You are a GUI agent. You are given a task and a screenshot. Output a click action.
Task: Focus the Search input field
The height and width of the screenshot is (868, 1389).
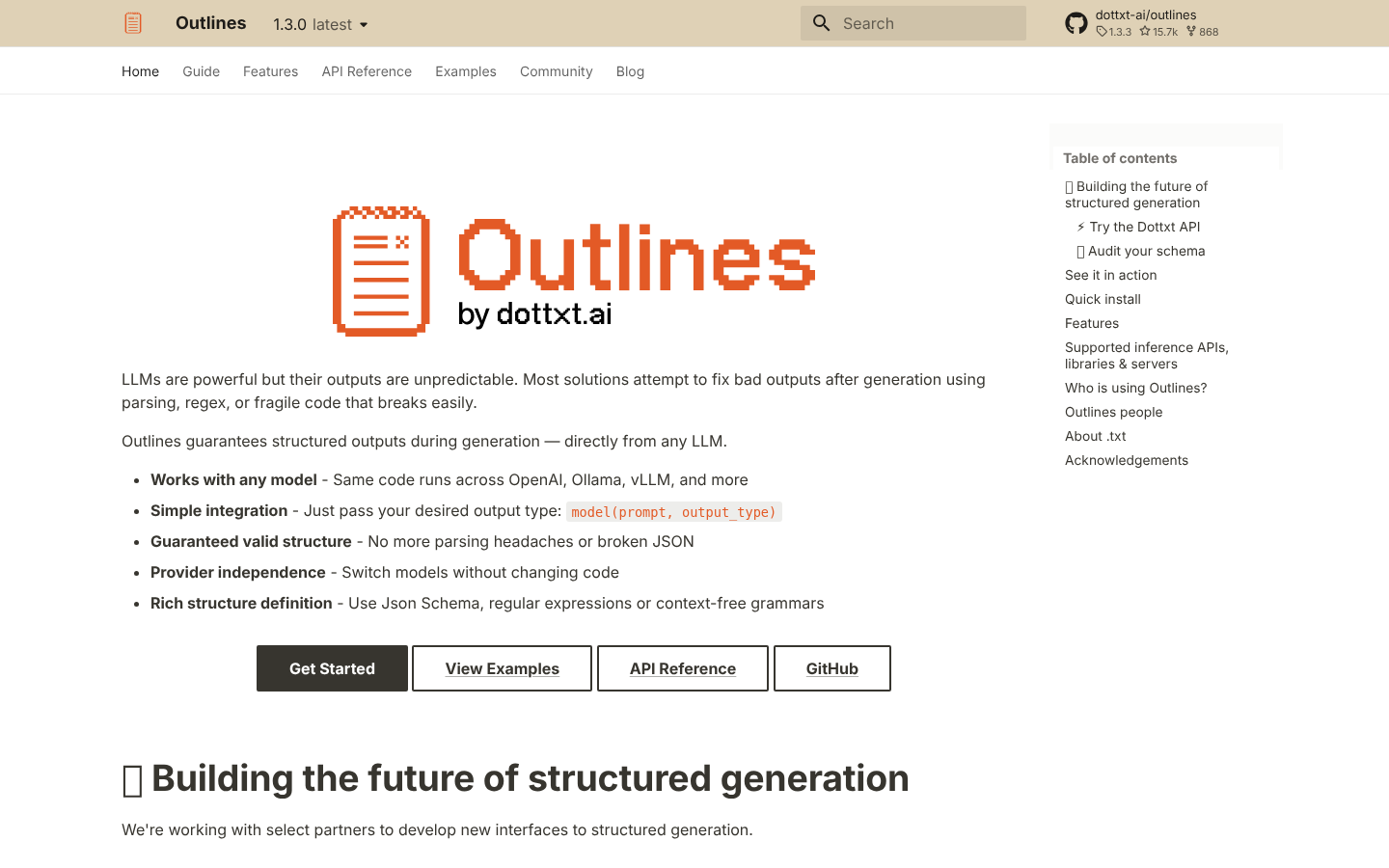(913, 23)
